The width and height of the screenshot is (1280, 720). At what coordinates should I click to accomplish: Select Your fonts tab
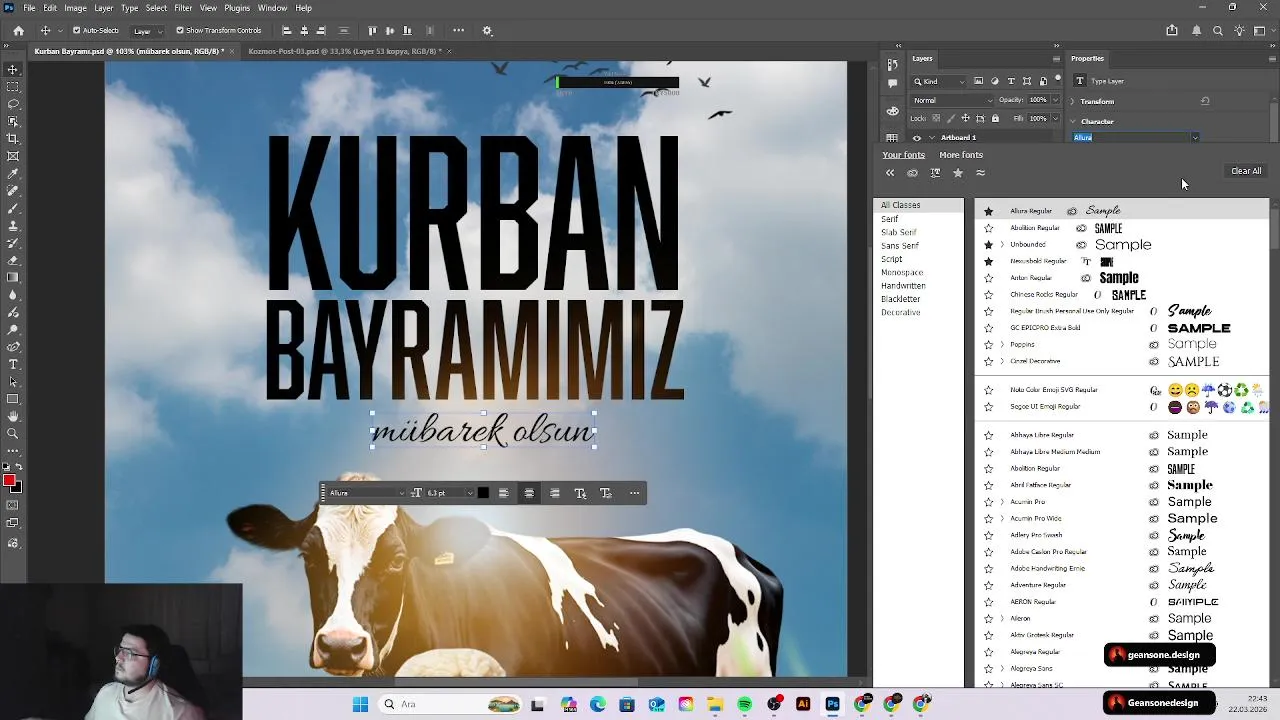903,155
